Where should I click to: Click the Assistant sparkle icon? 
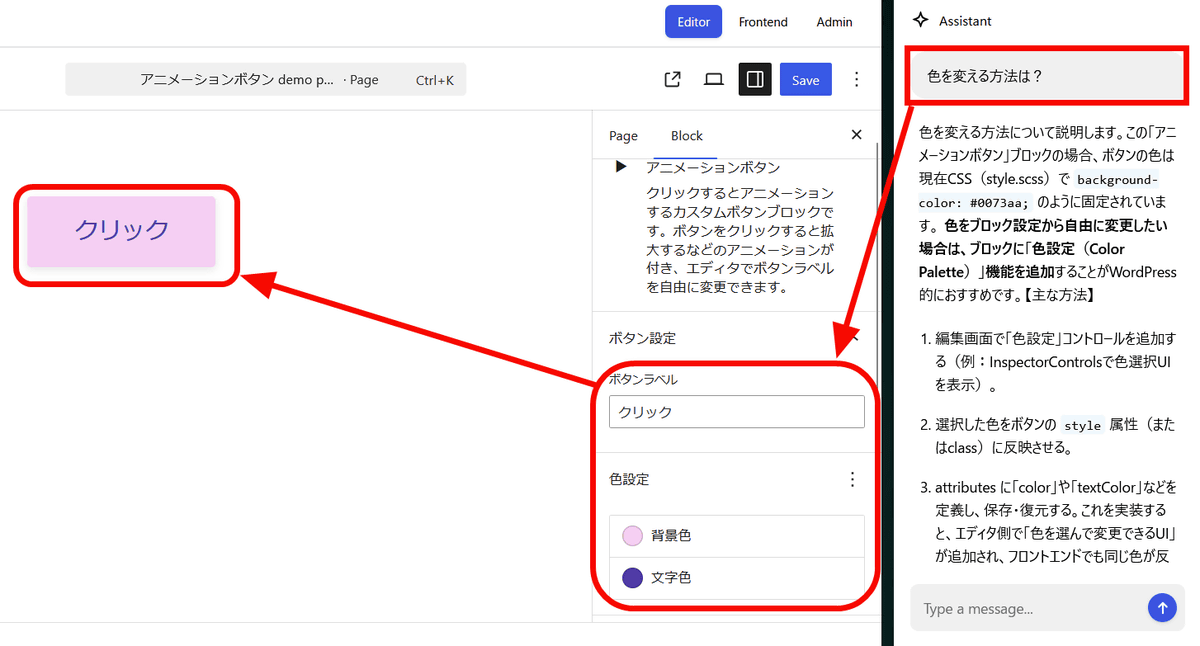921,21
